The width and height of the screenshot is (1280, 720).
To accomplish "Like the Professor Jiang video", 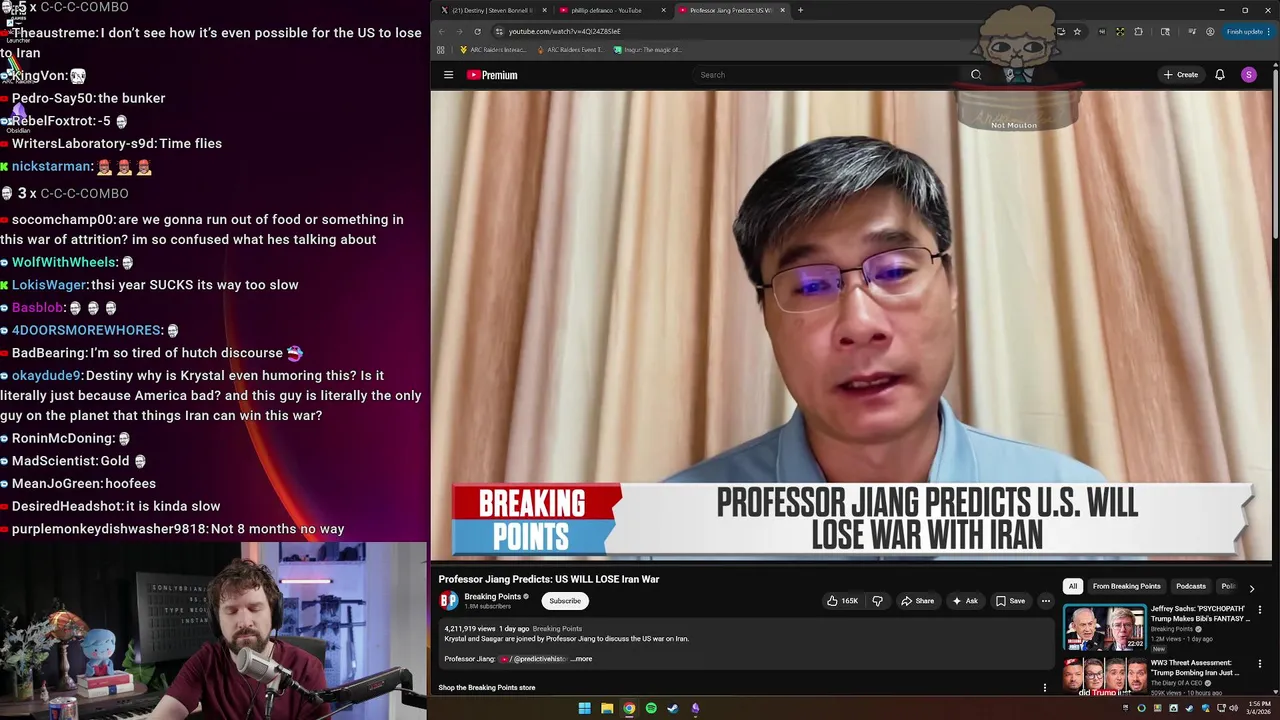I will 842,601.
